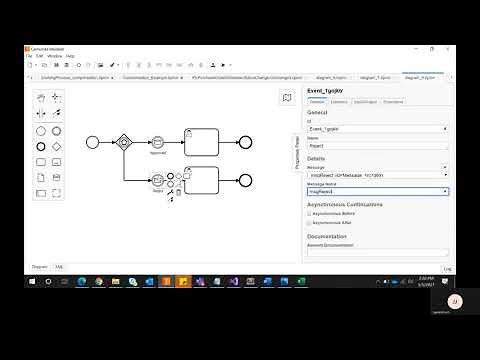Create a Task from the palette
Image resolution: width=480 pixels, height=360 pixels.
(x=41, y=162)
